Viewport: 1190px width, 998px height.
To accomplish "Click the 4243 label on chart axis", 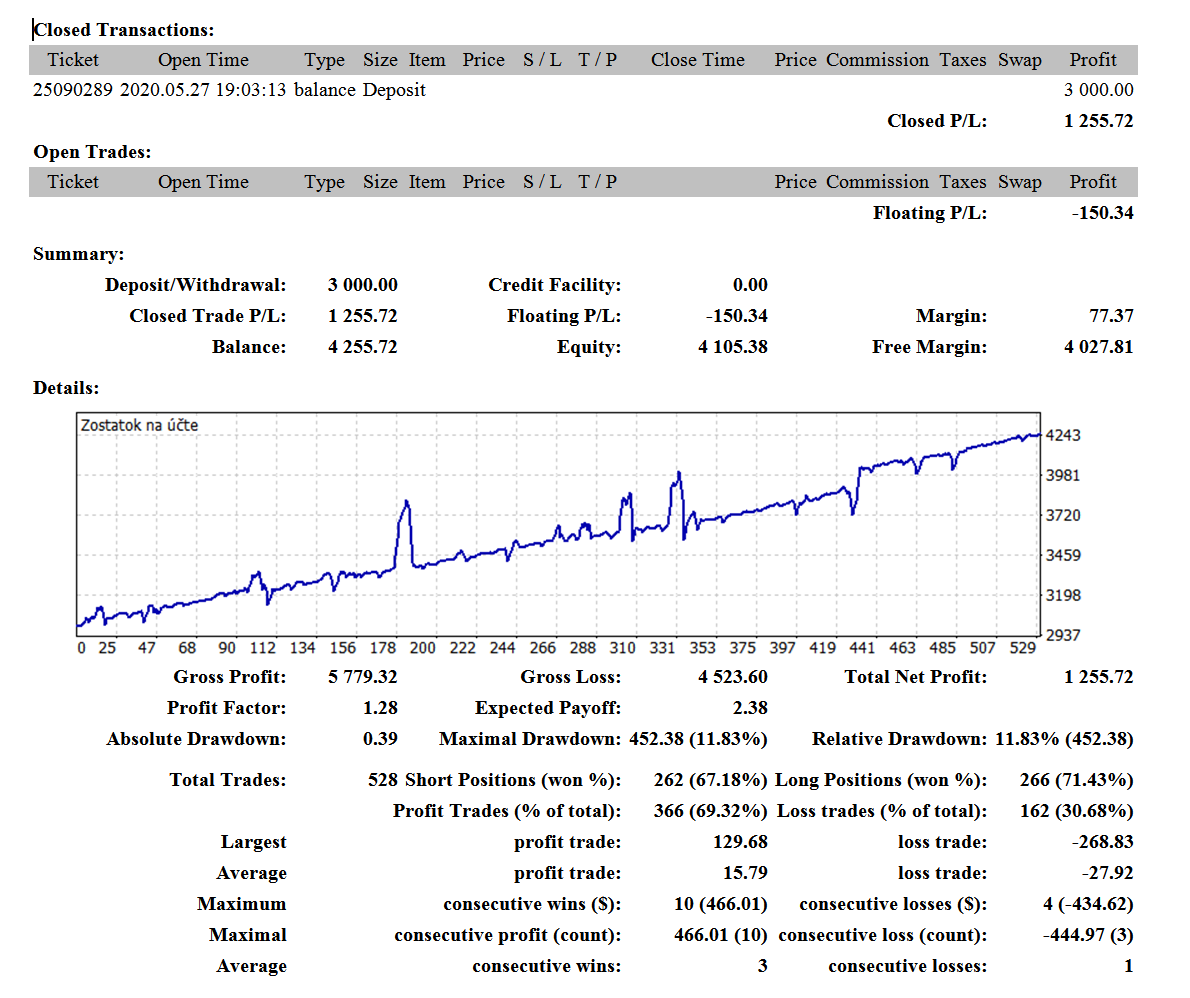I will click(1062, 436).
